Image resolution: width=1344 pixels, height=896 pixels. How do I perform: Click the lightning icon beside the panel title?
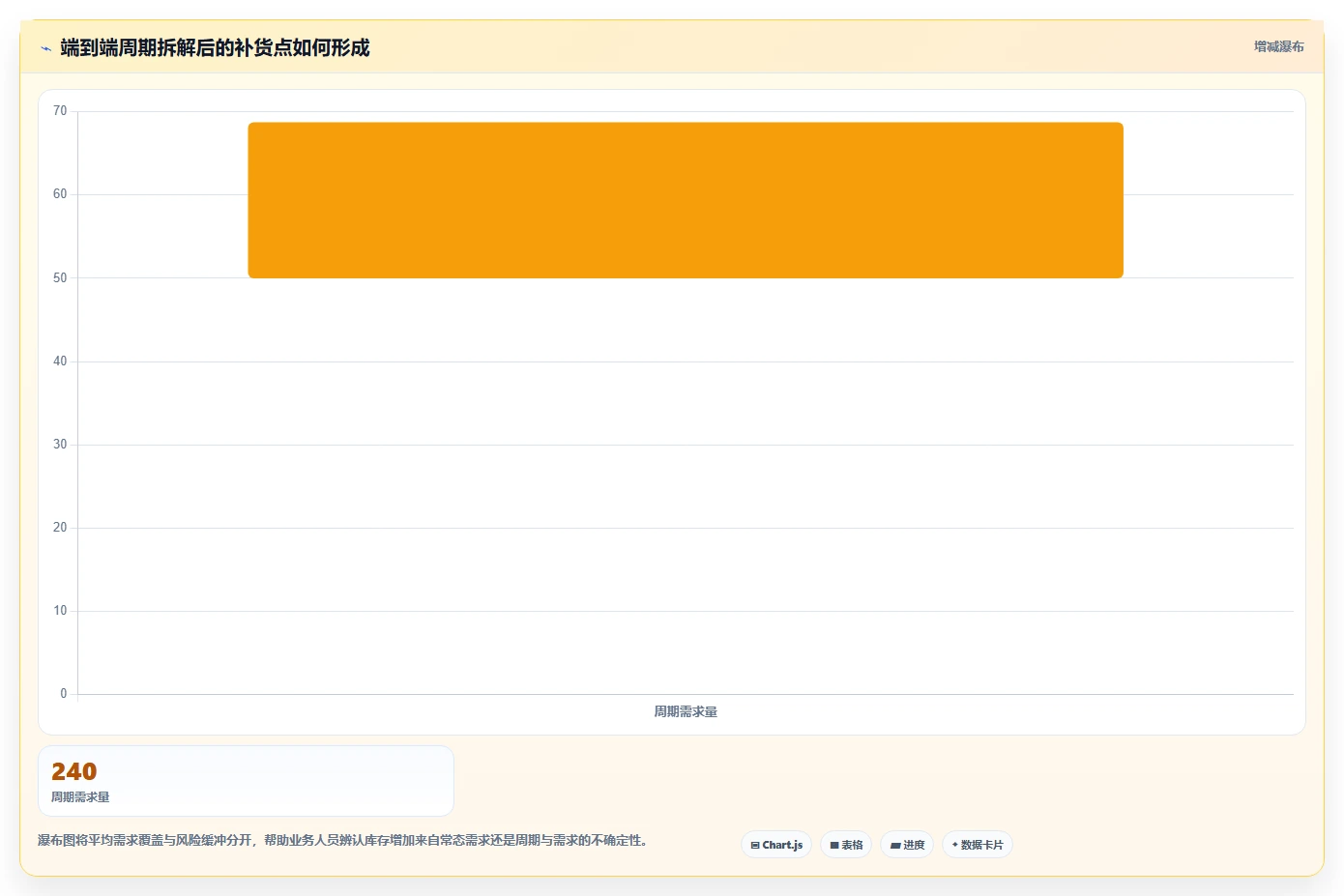(x=45, y=48)
